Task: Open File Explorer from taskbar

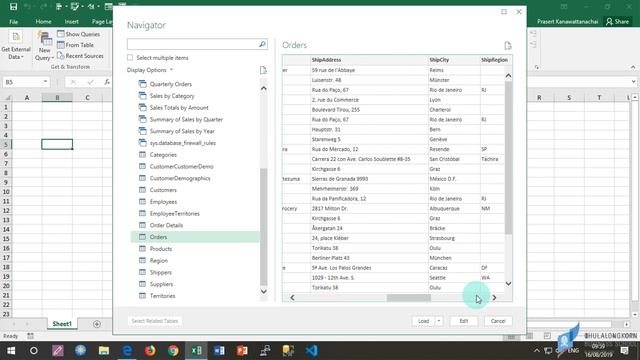Action: pyautogui.click(x=104, y=351)
